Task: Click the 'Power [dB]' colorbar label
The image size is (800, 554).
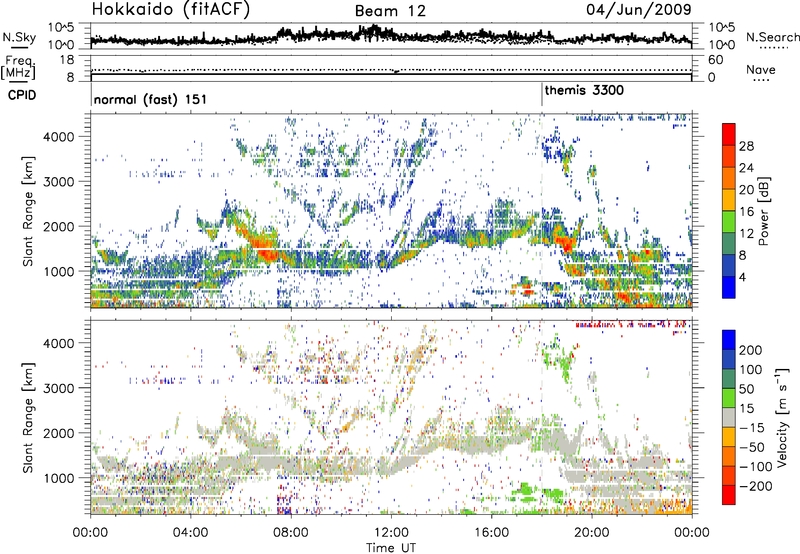Action: (764, 211)
